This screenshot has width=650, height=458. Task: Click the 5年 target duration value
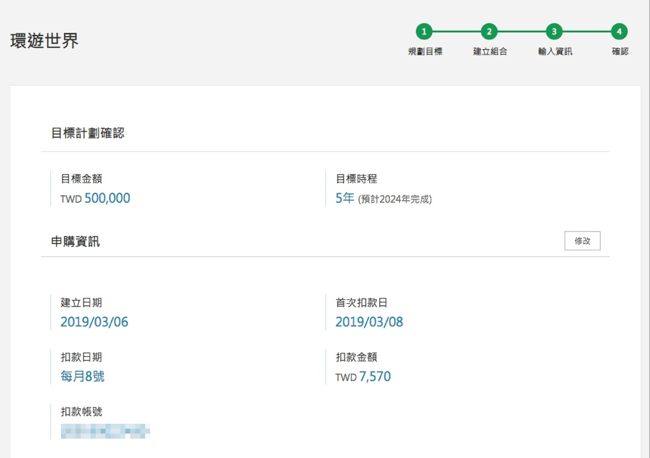point(345,199)
